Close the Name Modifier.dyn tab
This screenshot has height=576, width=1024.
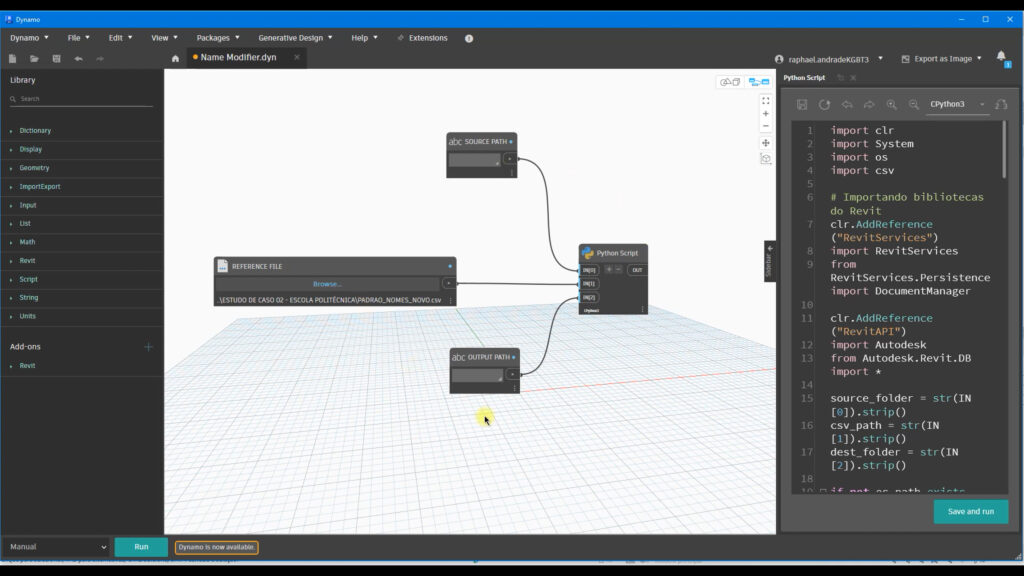[297, 57]
